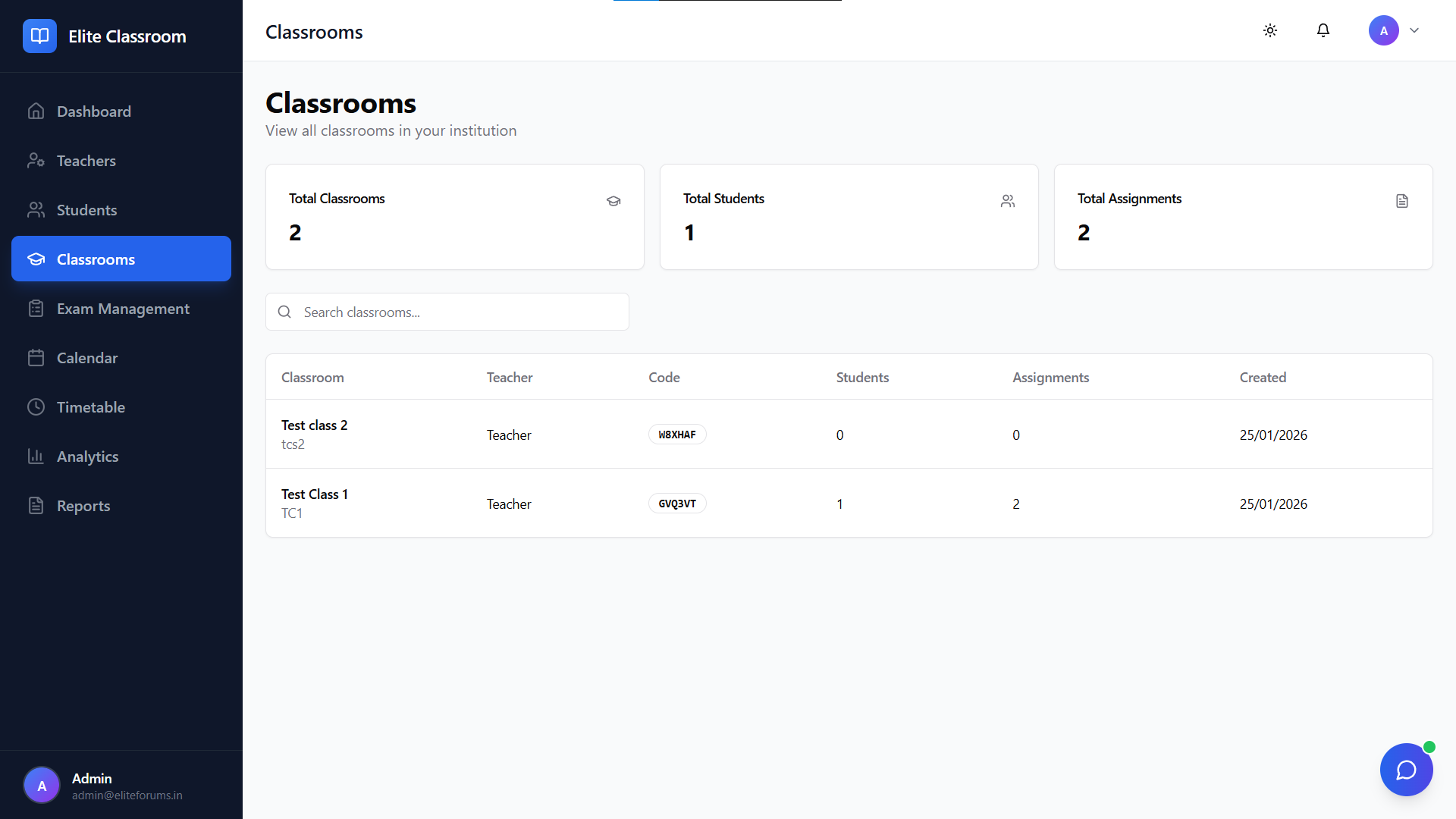Navigate to Students page
1456x819 pixels.
point(86,210)
